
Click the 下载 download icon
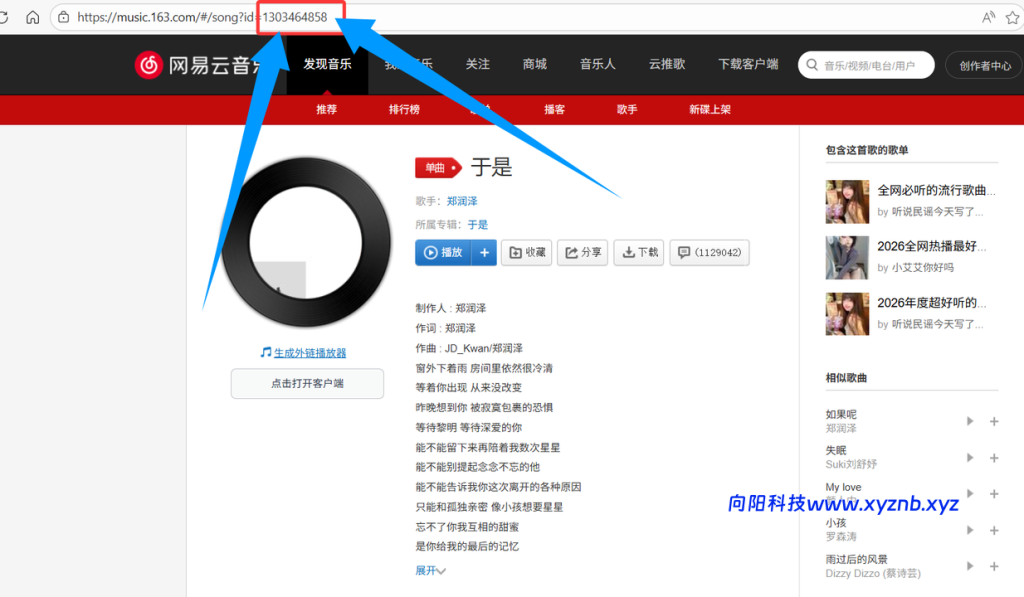(x=638, y=252)
